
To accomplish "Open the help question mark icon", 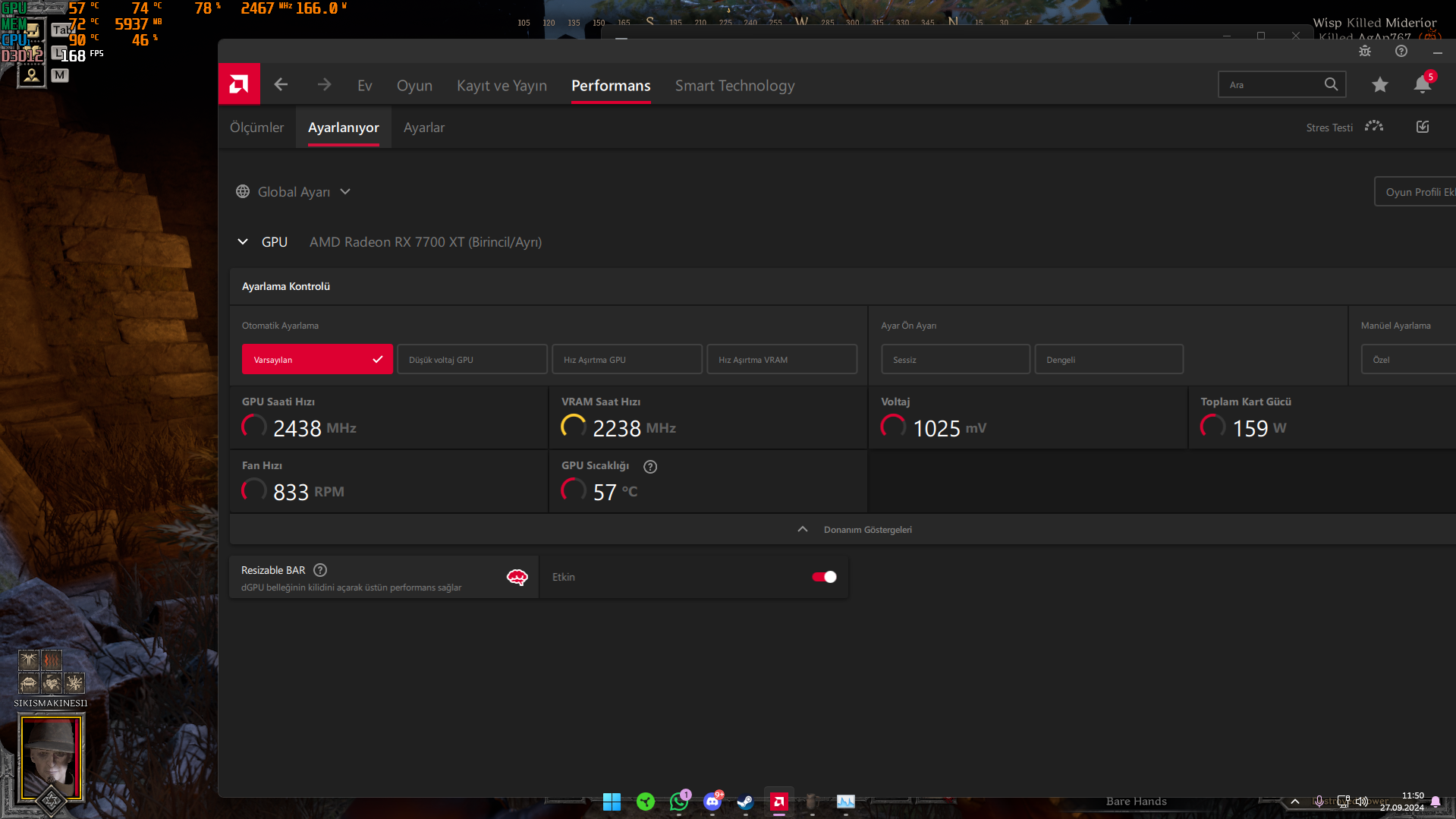I will tap(1401, 51).
